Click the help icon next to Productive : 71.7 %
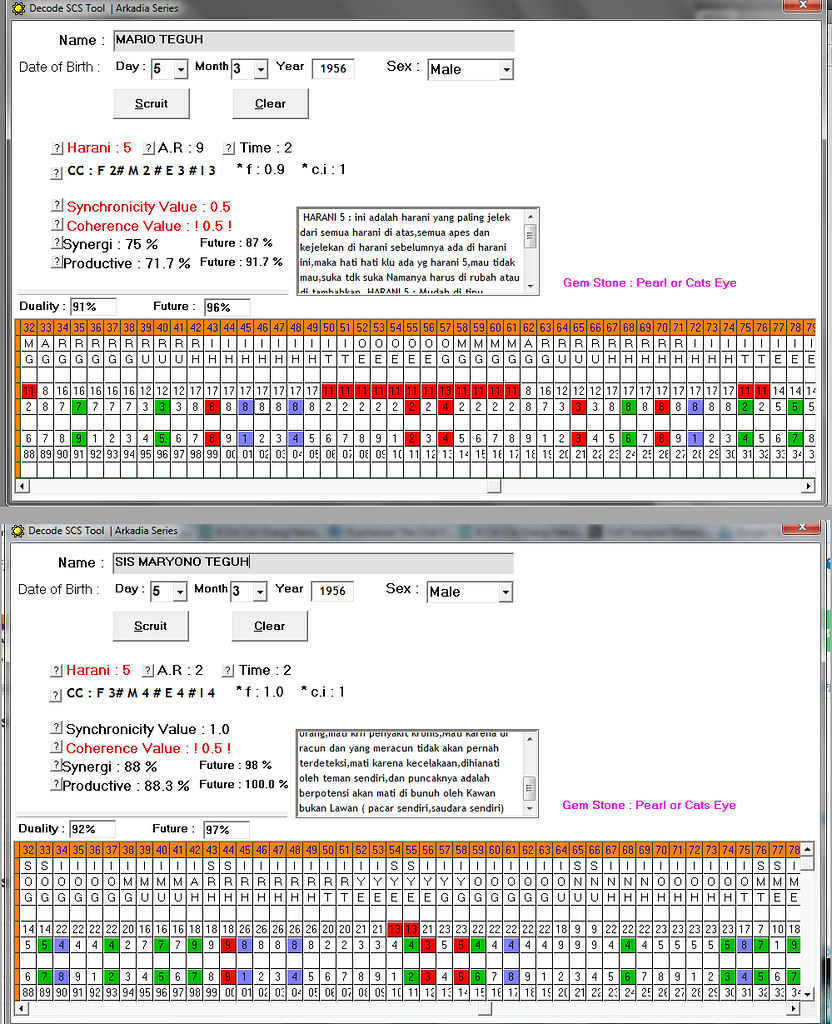Screen dimensions: 832x1024 click(56, 263)
